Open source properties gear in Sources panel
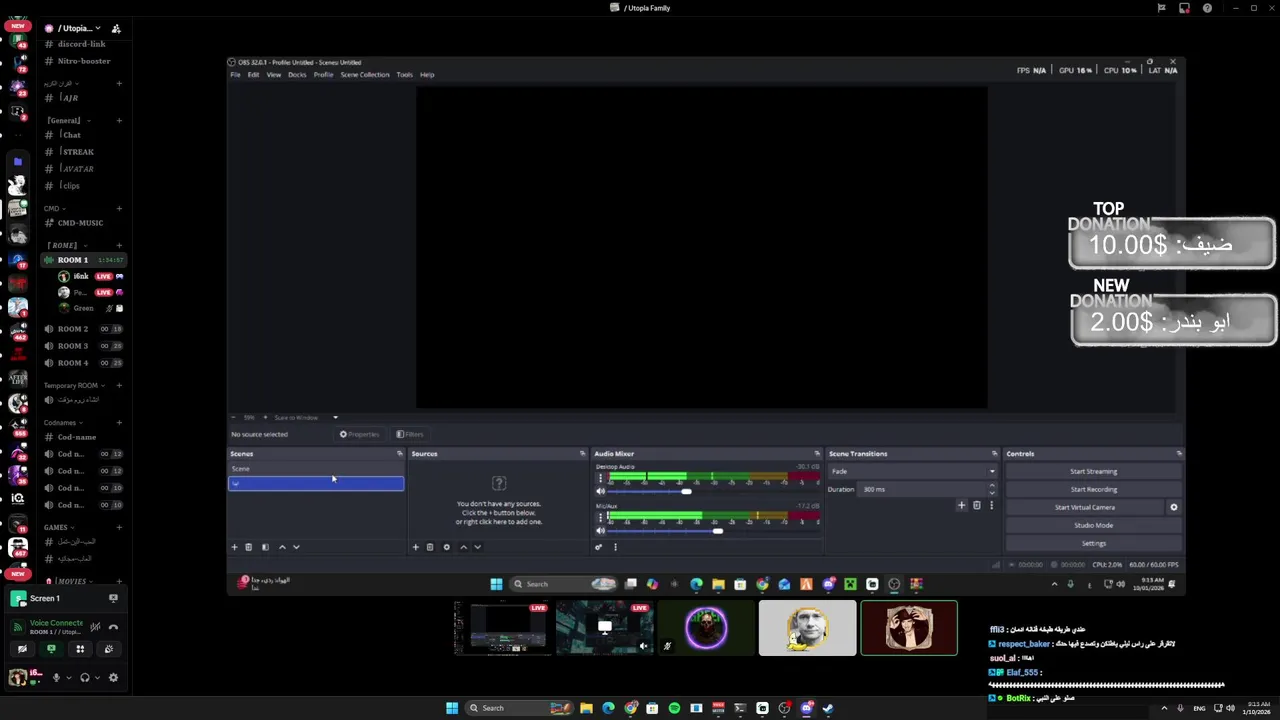This screenshot has height=720, width=1280. pyautogui.click(x=446, y=547)
